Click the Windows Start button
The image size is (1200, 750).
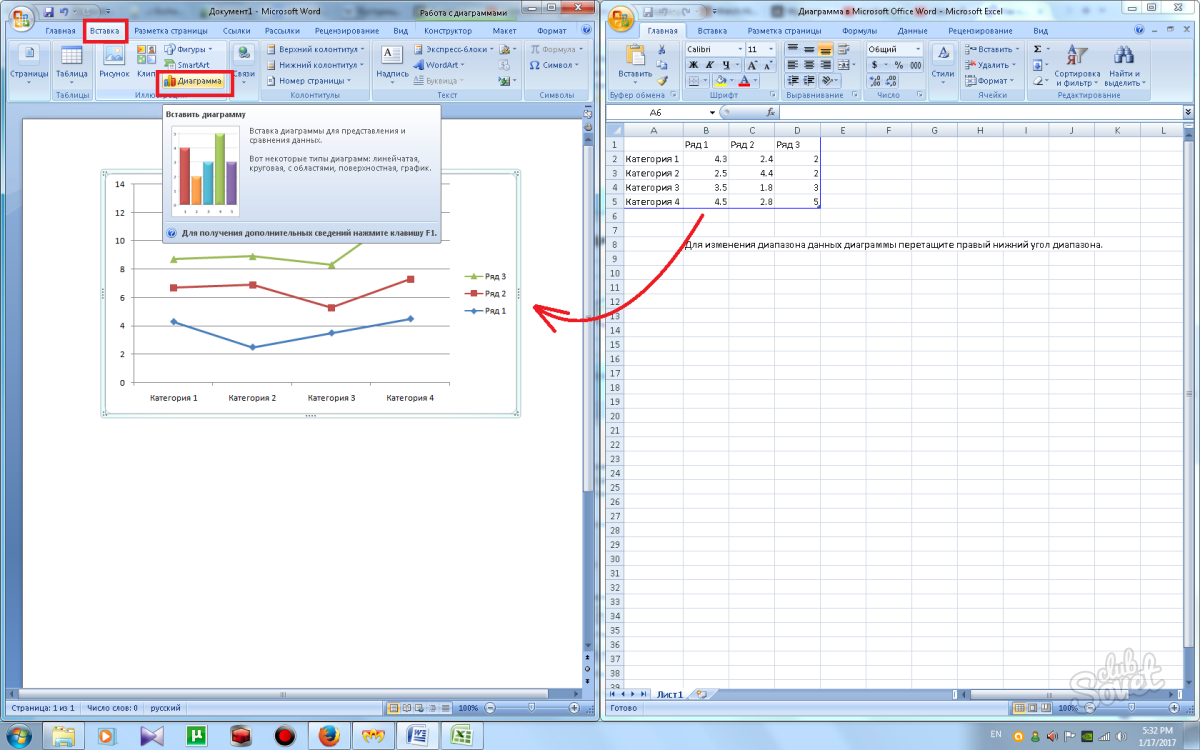pyautogui.click(x=20, y=736)
